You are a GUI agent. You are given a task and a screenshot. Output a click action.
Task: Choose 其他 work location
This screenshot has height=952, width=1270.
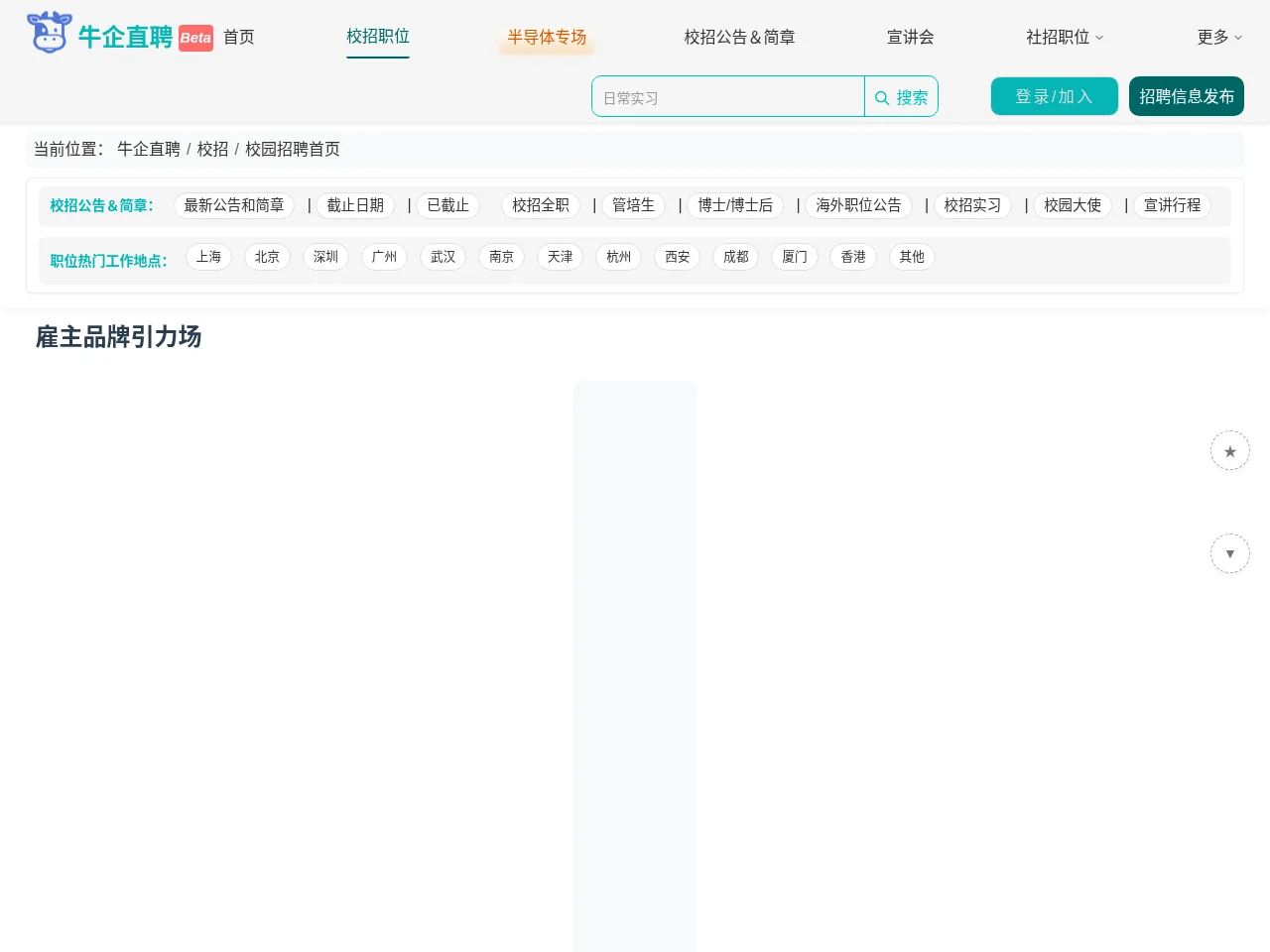(x=911, y=257)
